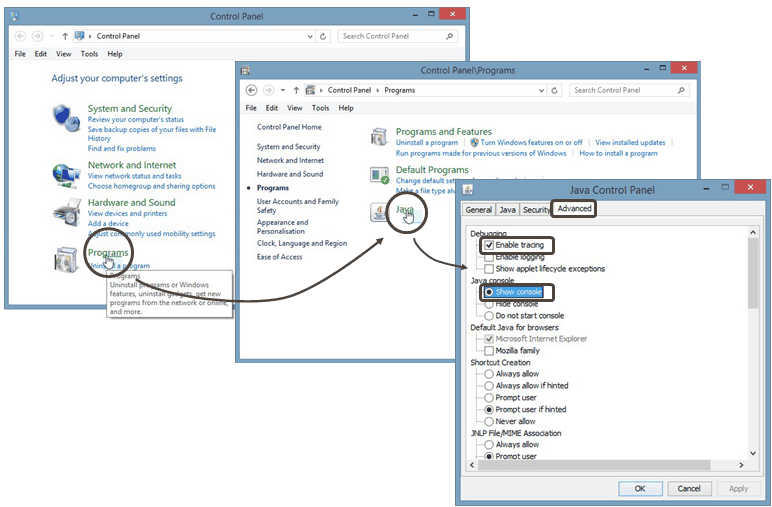Viewport: 772px width, 507px height.
Task: Click rear Control Panel title bar icon
Action: (14, 16)
